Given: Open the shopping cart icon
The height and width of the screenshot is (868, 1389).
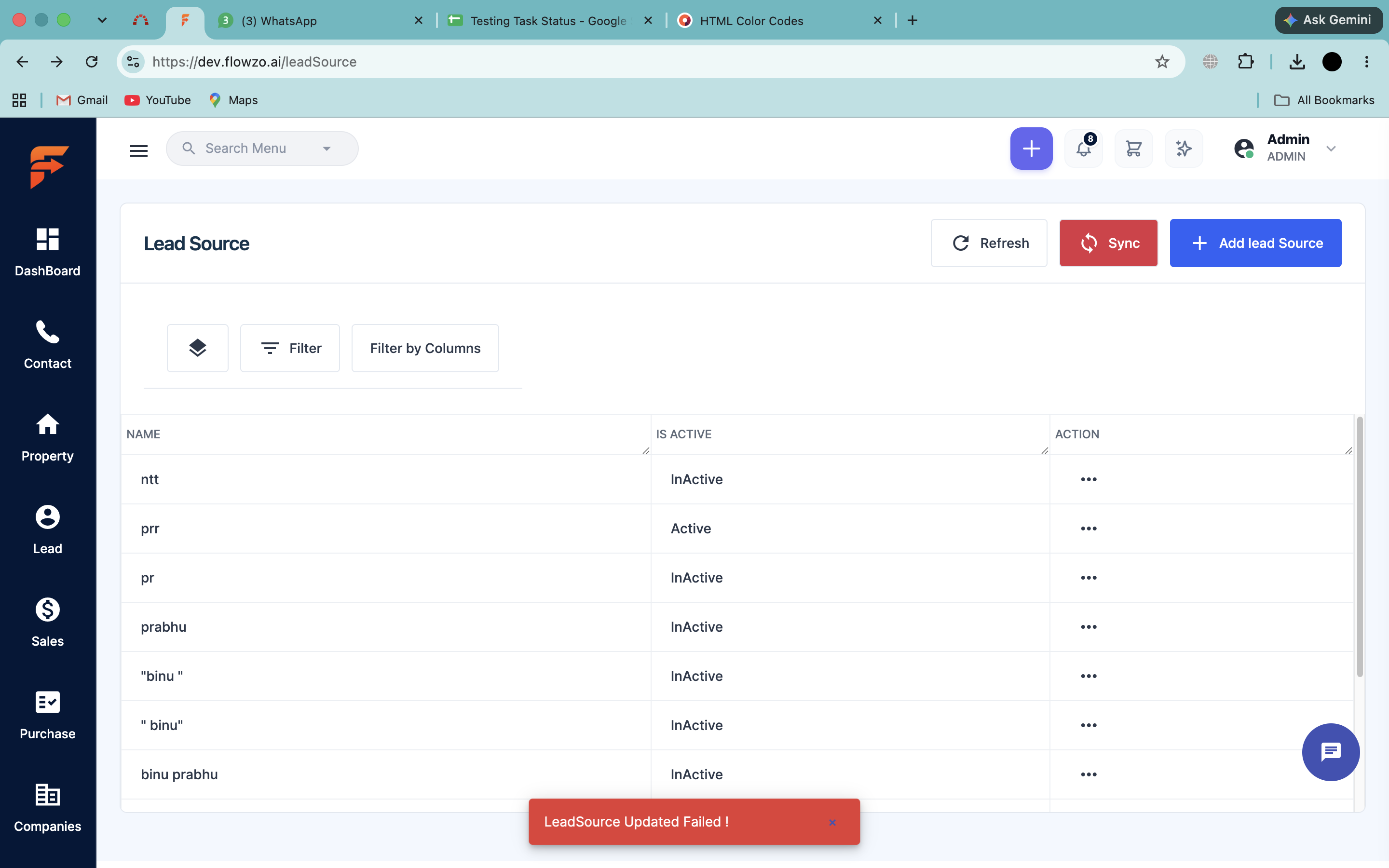Looking at the screenshot, I should click(x=1133, y=149).
